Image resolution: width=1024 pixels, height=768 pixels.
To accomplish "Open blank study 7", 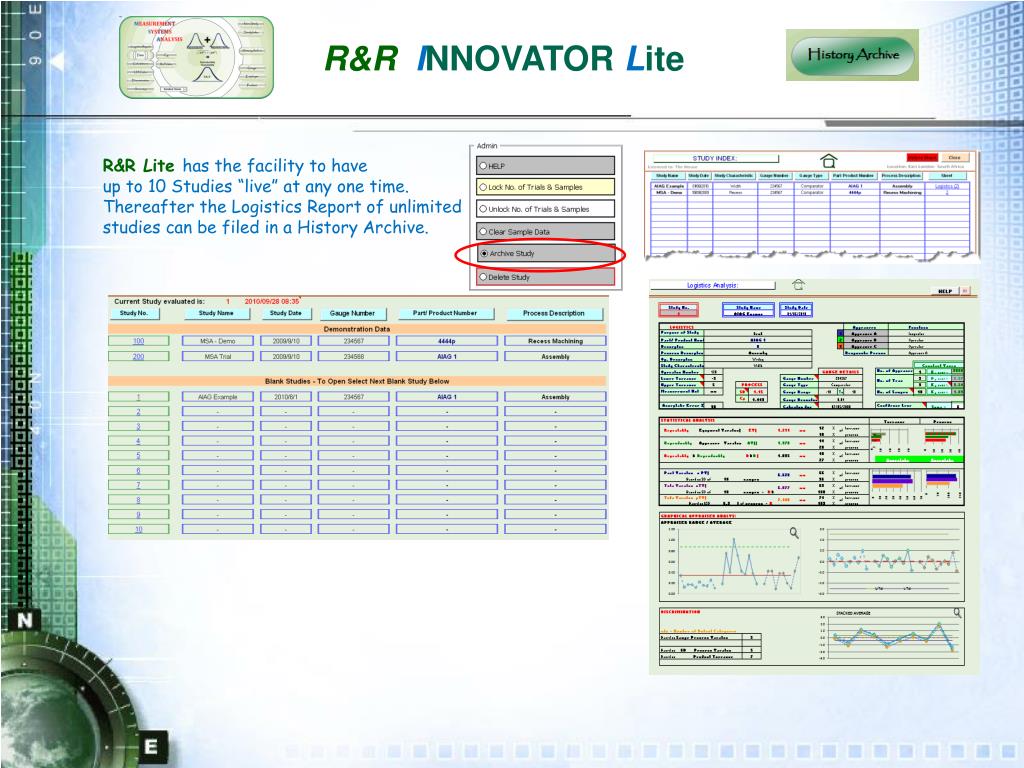I will [138, 485].
